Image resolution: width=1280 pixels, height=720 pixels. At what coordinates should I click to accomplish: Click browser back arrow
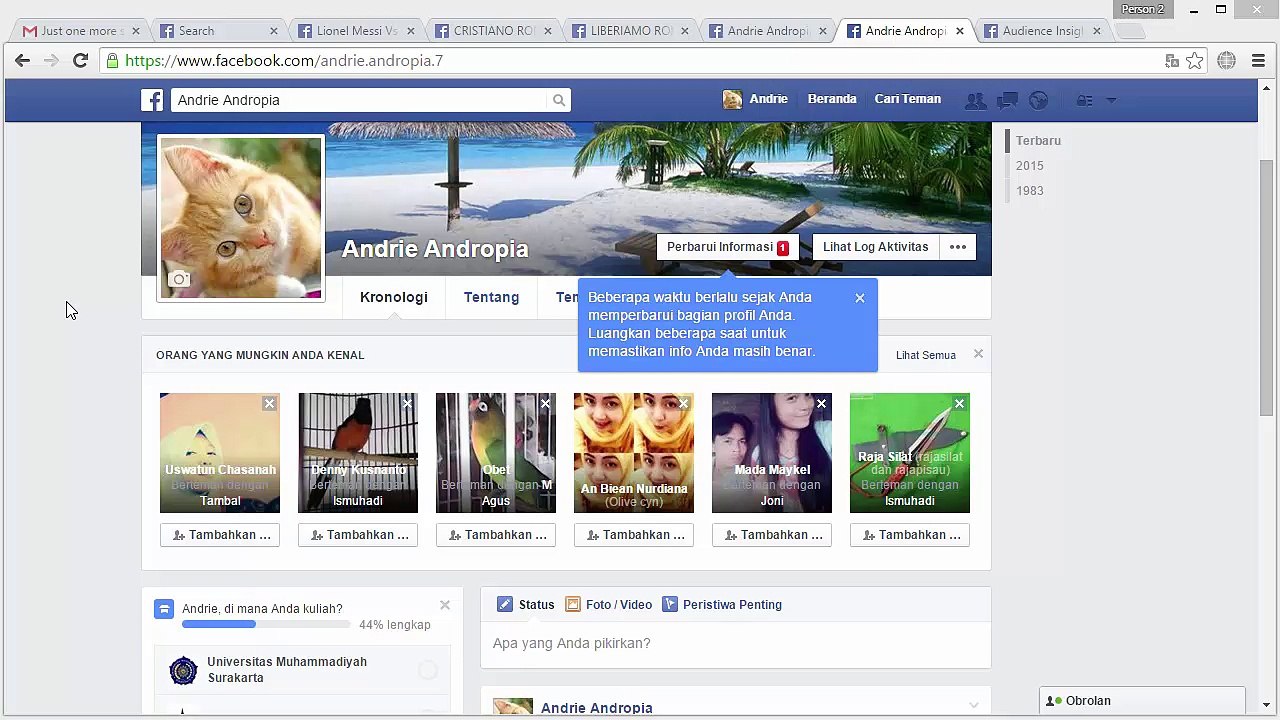coord(22,61)
